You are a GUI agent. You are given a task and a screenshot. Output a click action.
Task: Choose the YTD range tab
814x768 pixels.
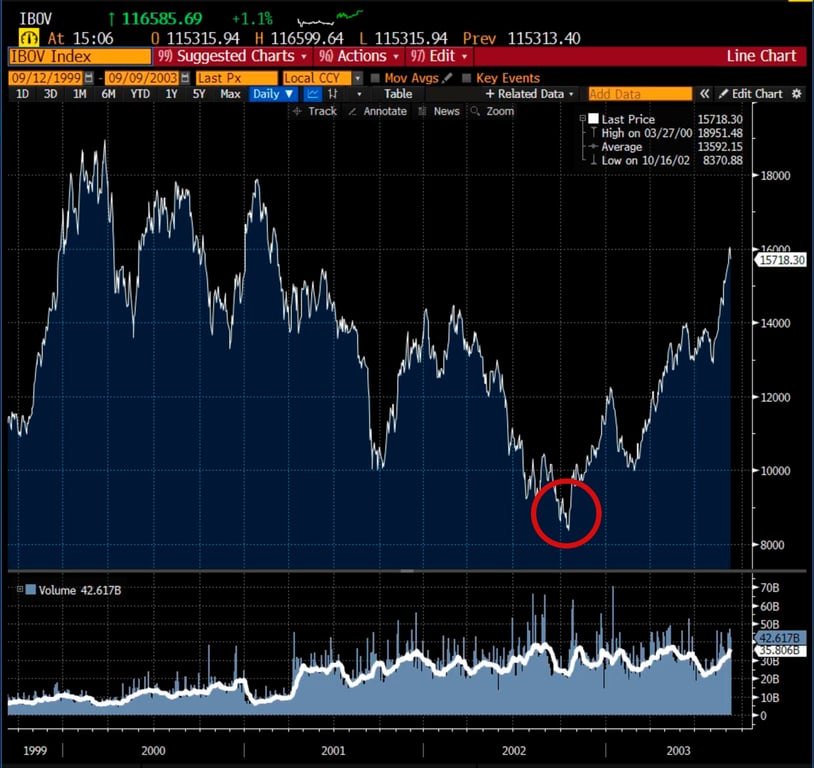pos(140,94)
